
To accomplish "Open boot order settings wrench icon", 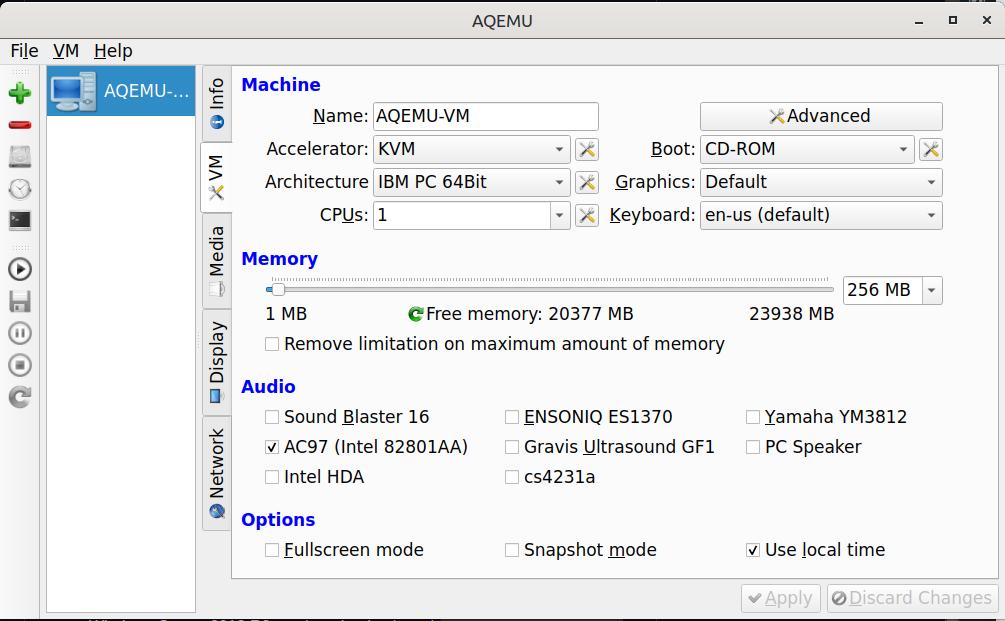I will coord(931,149).
